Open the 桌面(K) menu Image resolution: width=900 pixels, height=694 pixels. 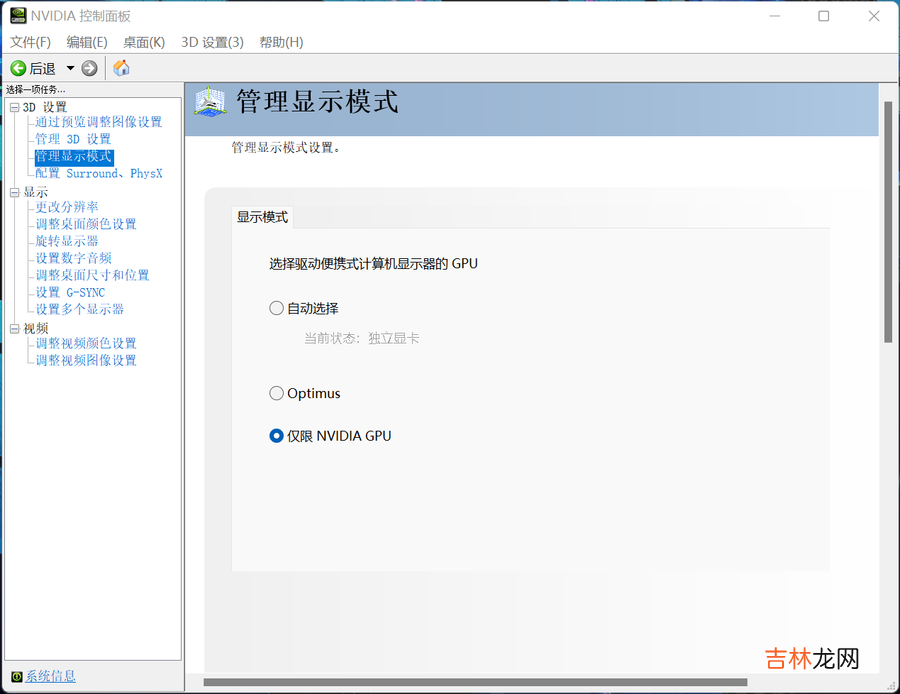point(144,42)
